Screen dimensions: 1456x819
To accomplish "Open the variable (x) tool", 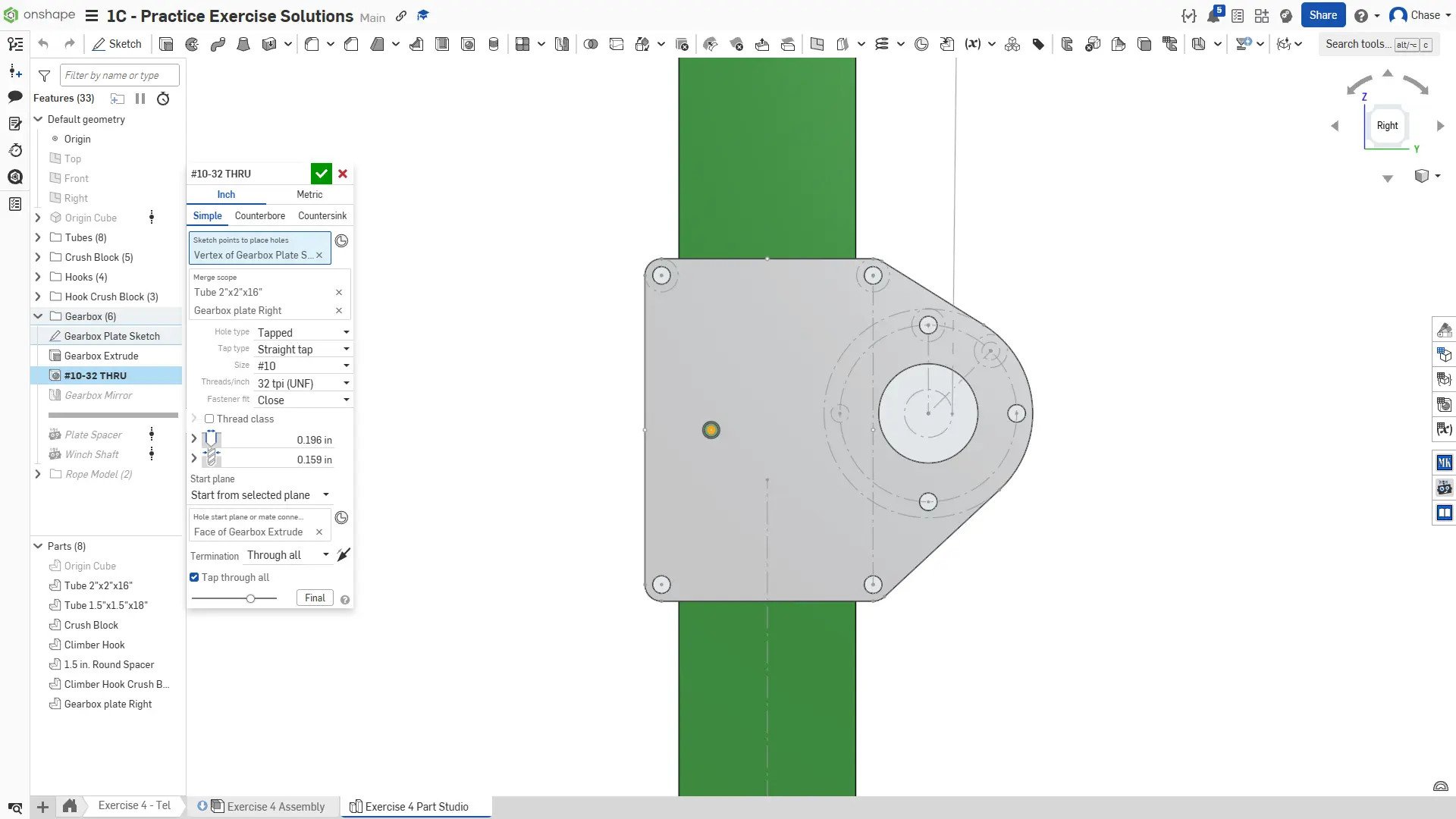I will pos(972,44).
